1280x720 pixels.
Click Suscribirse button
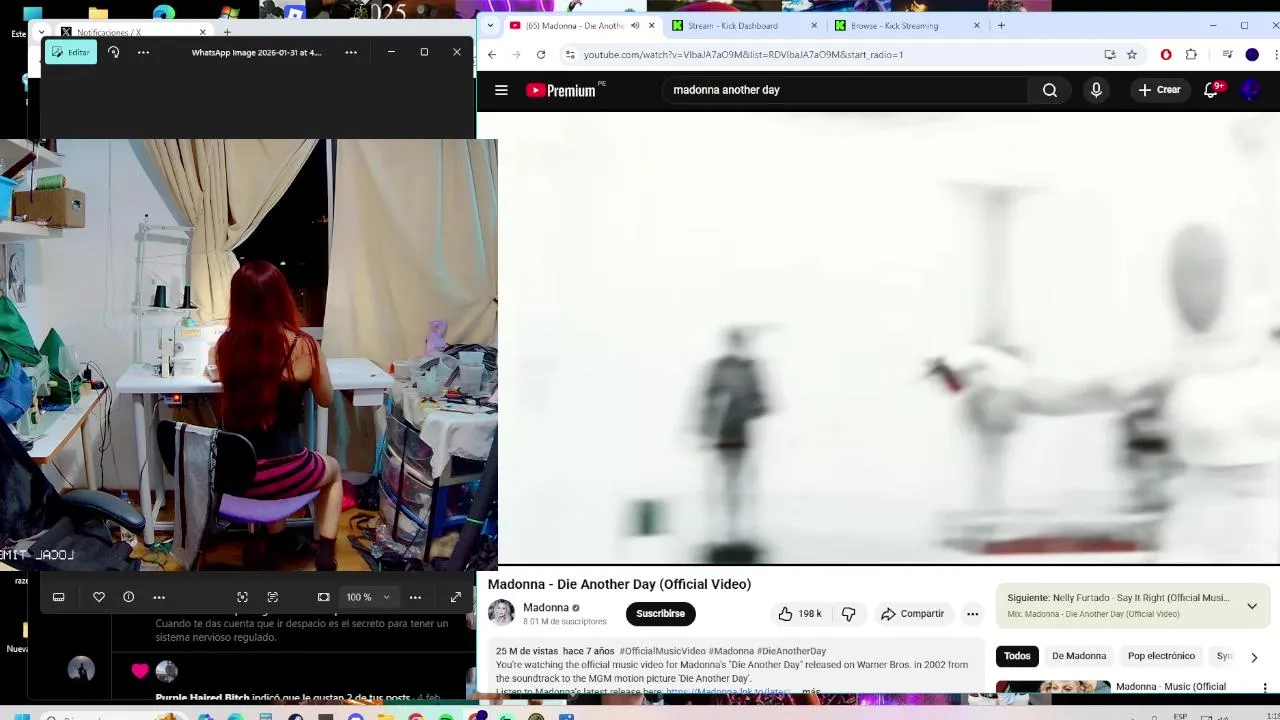click(x=661, y=614)
